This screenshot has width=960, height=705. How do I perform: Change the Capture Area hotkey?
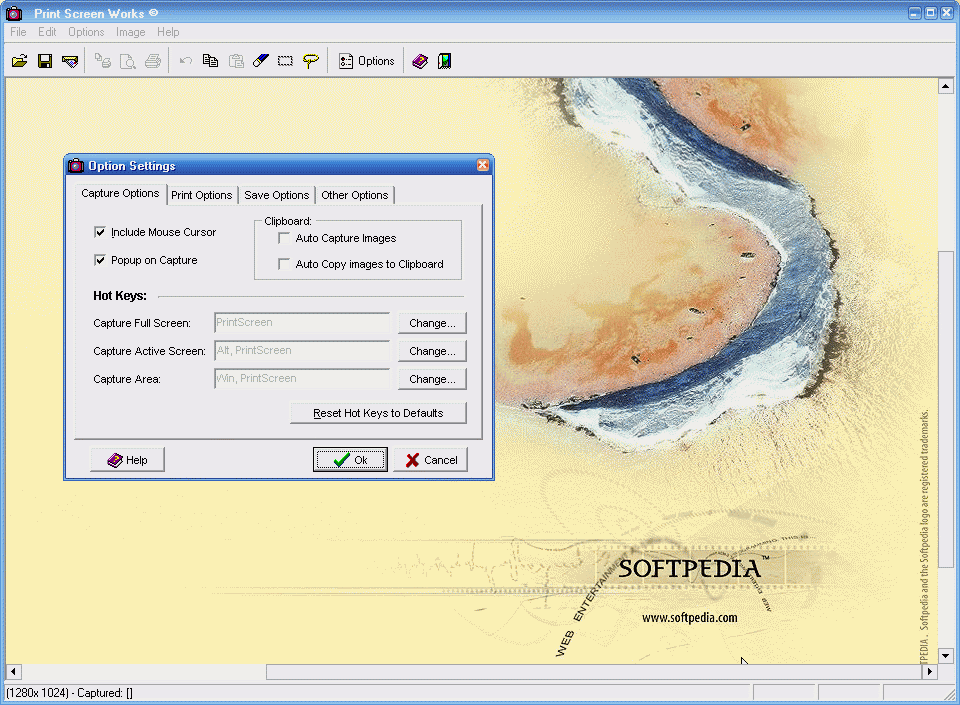(x=432, y=379)
